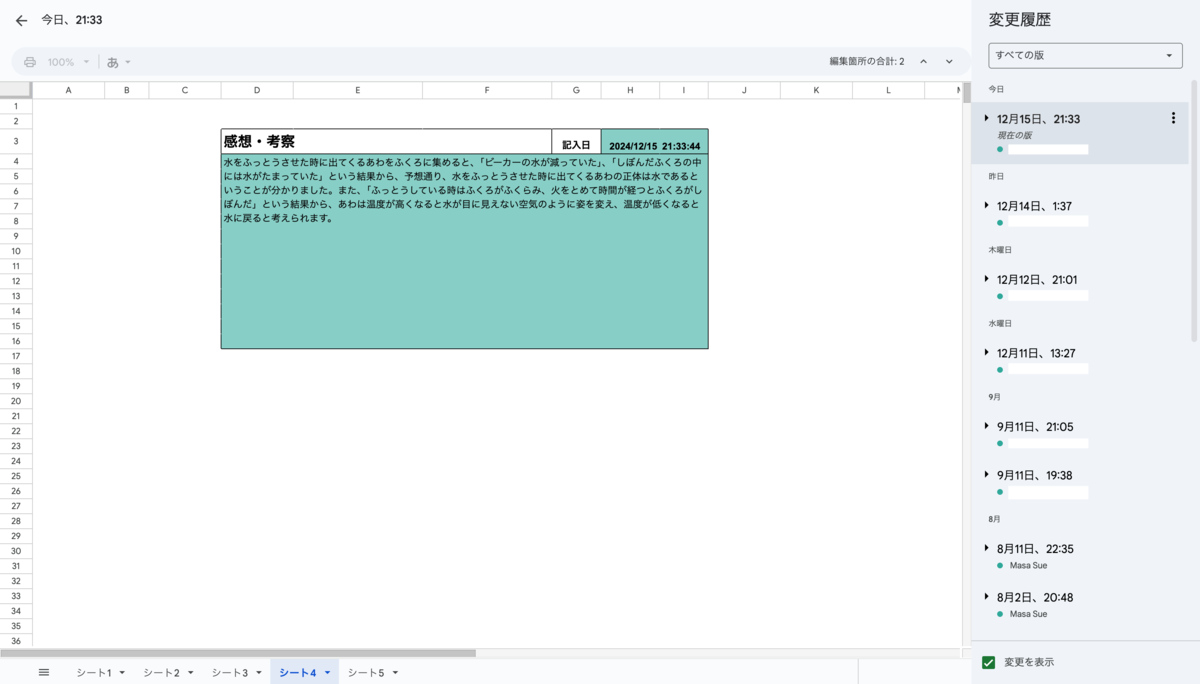Go back using the left arrow icon
This screenshot has height=684, width=1200.
pos(21,20)
